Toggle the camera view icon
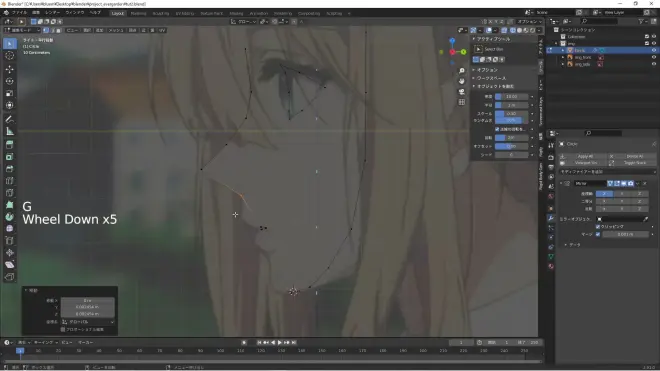 (x=462, y=91)
